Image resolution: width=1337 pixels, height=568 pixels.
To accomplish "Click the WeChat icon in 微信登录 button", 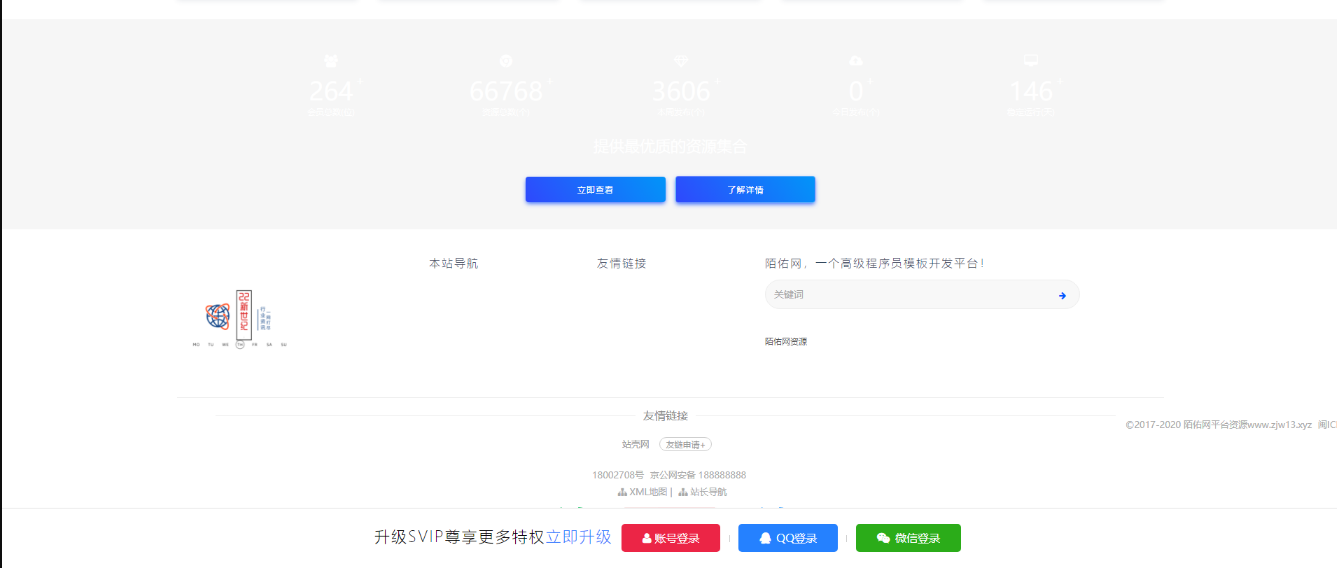I will (883, 538).
